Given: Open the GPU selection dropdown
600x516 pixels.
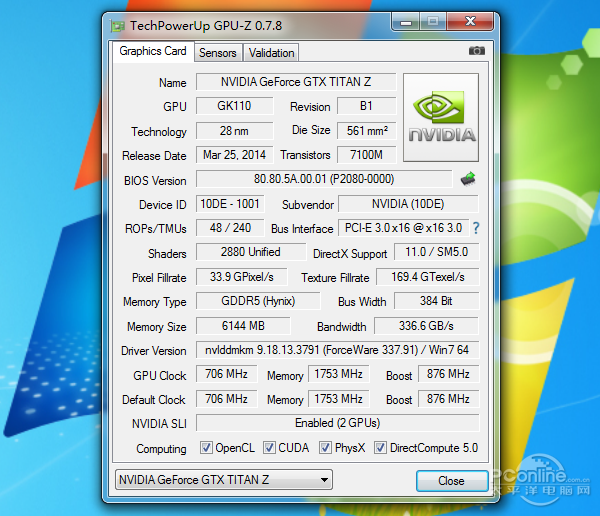Looking at the screenshot, I should pyautogui.click(x=224, y=480).
